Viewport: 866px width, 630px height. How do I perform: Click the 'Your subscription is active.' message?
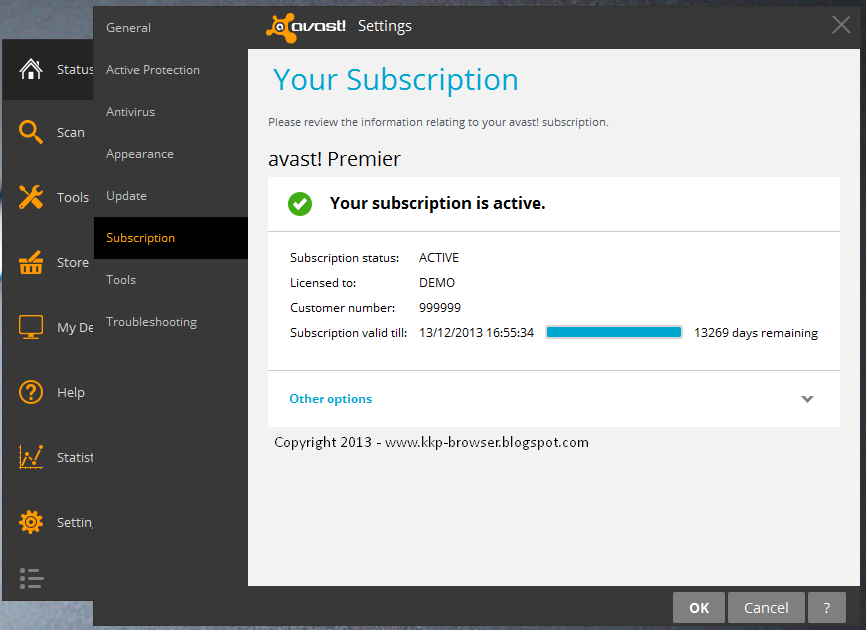[437, 203]
